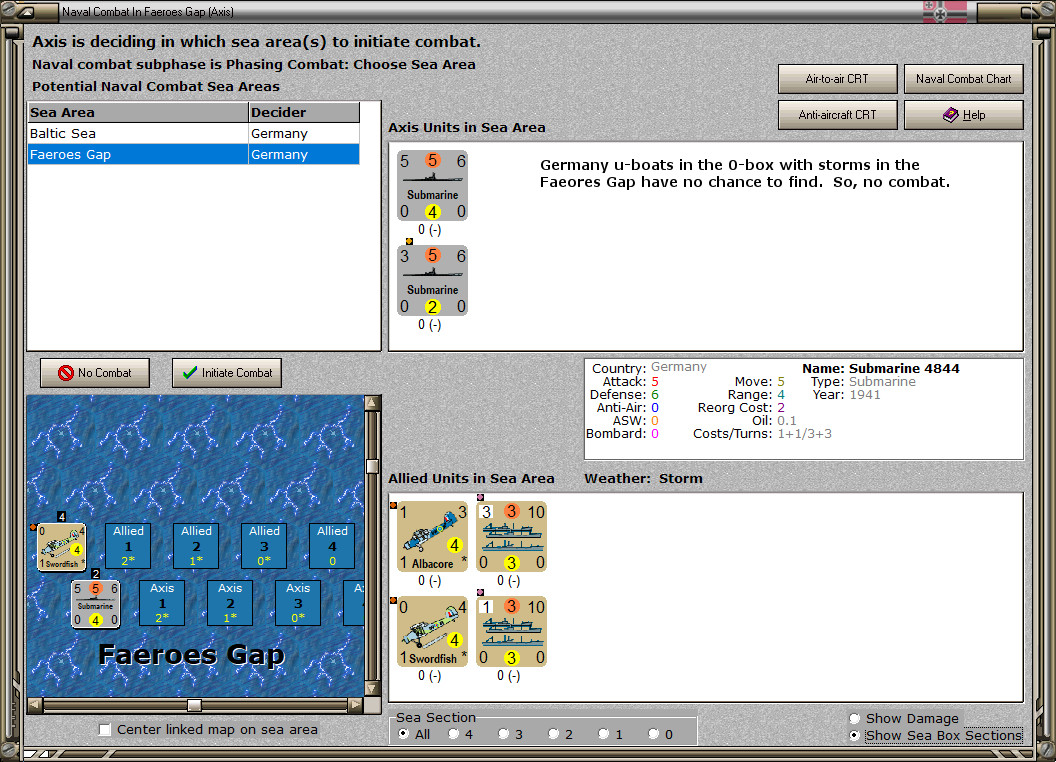Click the map vertical scrollbar thumb
The width and height of the screenshot is (1056, 762).
[x=372, y=466]
